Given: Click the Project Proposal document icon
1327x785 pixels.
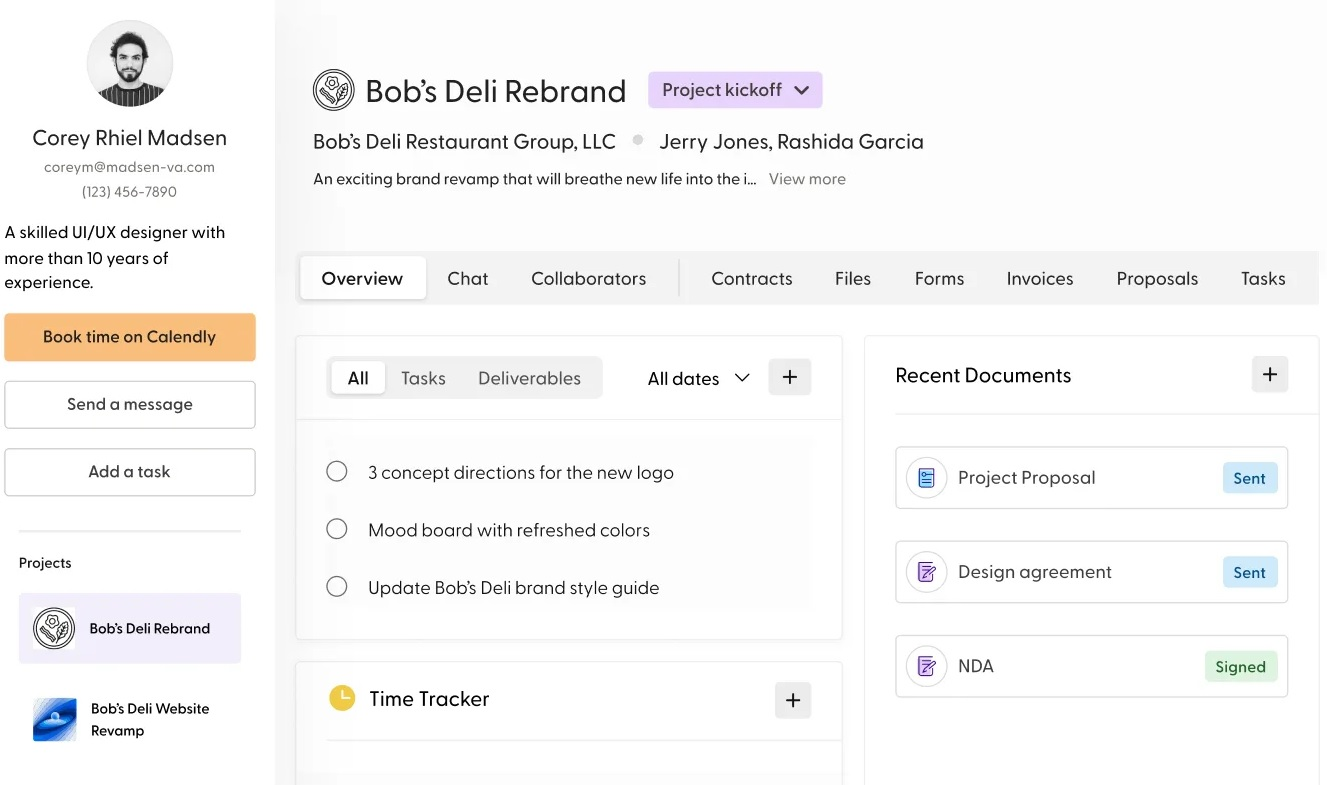Looking at the screenshot, I should point(926,478).
